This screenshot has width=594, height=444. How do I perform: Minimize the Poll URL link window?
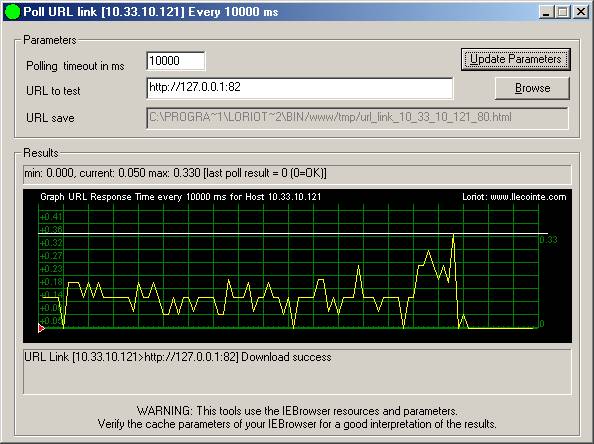546,12
